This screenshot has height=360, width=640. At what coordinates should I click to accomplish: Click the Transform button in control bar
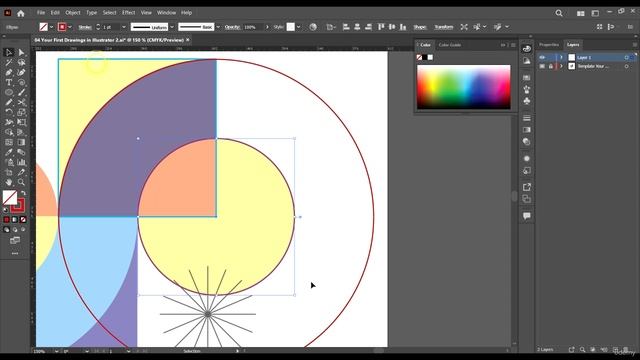(444, 27)
